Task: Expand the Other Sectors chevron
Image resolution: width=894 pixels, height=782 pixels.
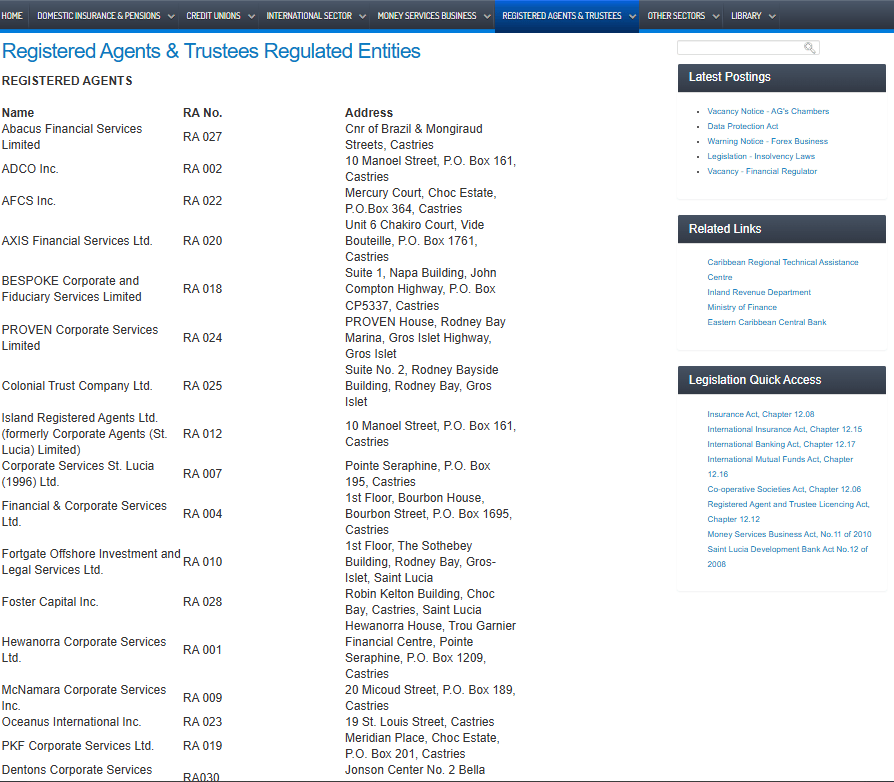Action: click(716, 17)
